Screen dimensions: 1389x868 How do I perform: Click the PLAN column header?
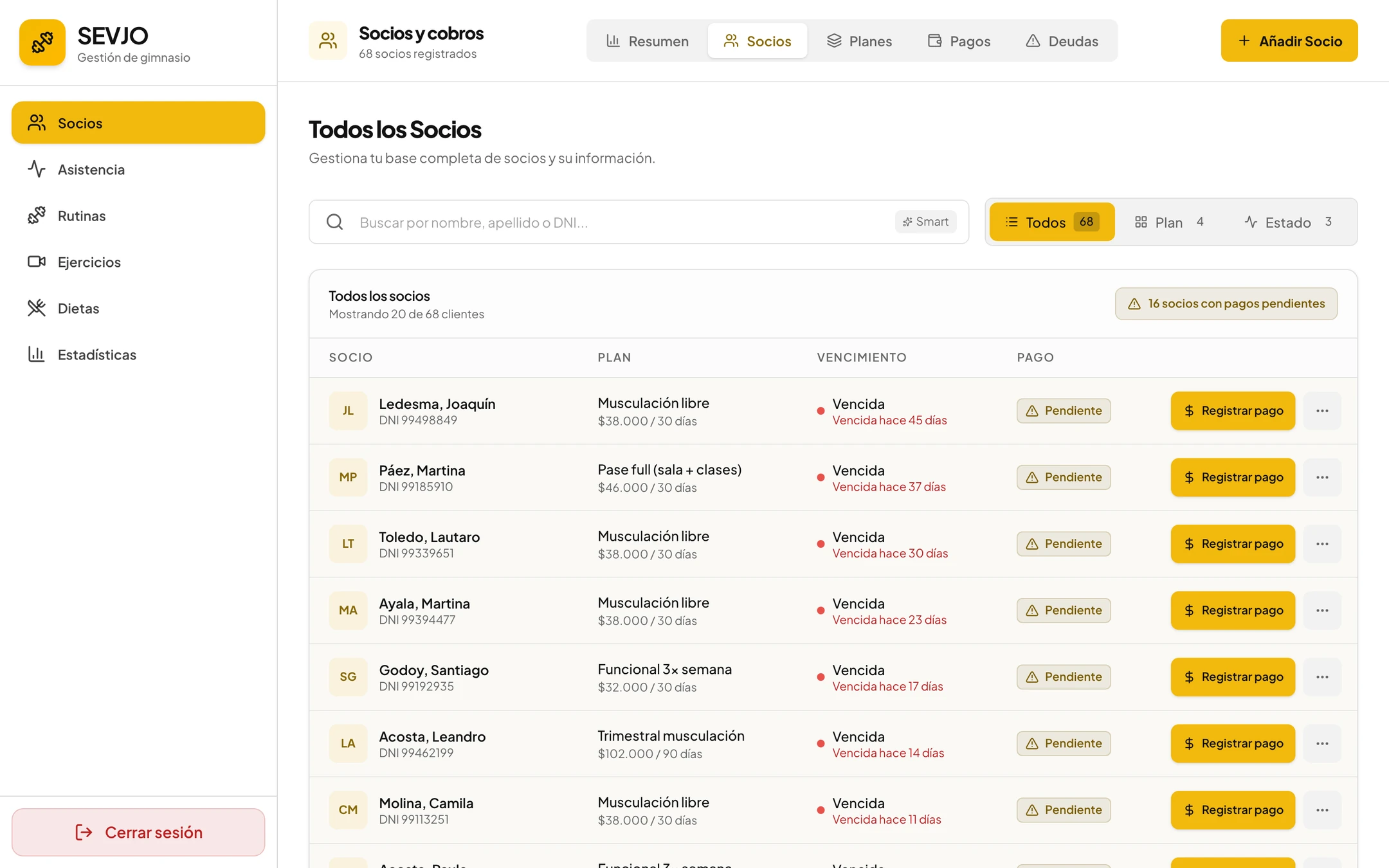614,357
